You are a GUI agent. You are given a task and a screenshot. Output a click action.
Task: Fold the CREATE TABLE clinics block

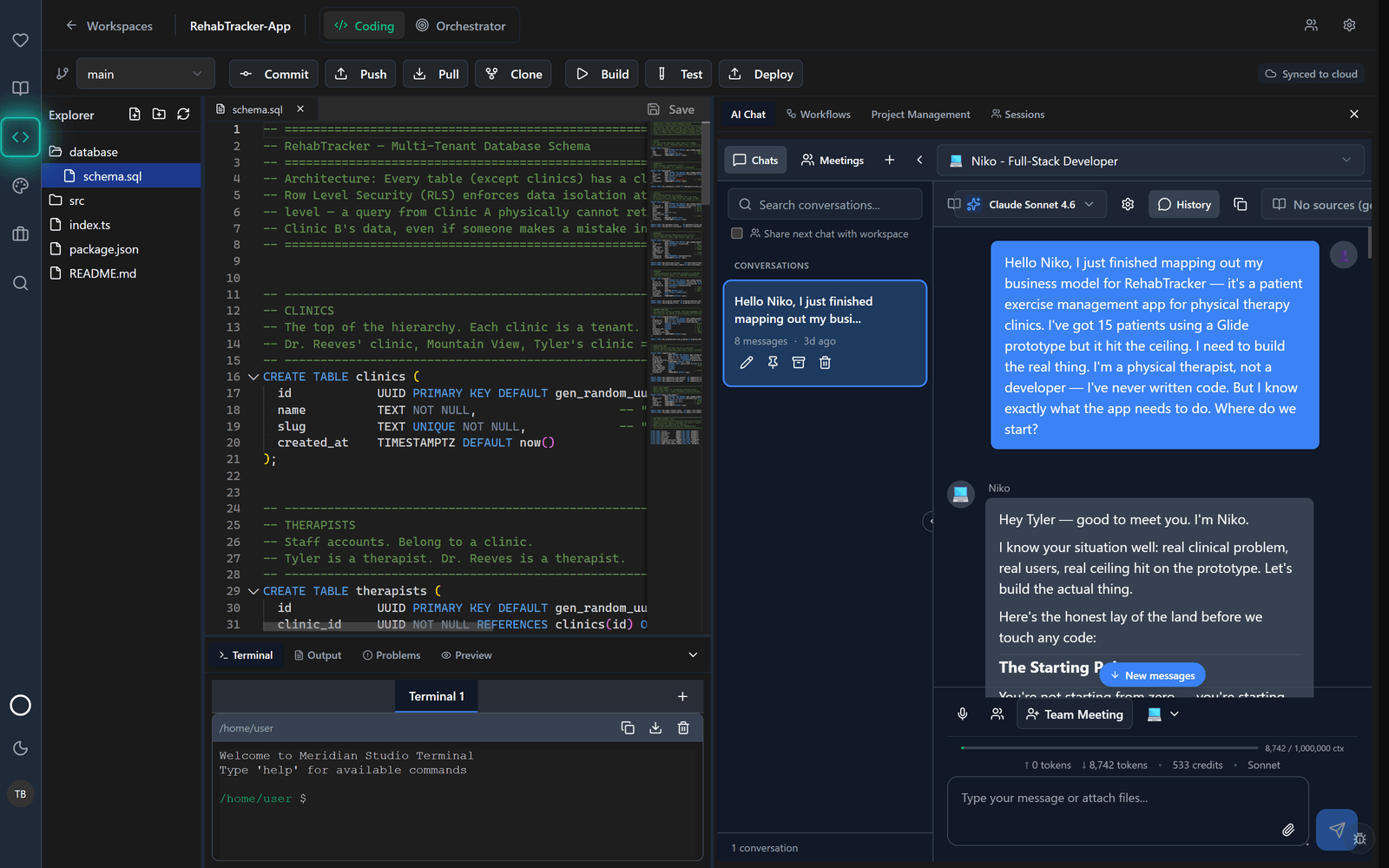coord(253,377)
